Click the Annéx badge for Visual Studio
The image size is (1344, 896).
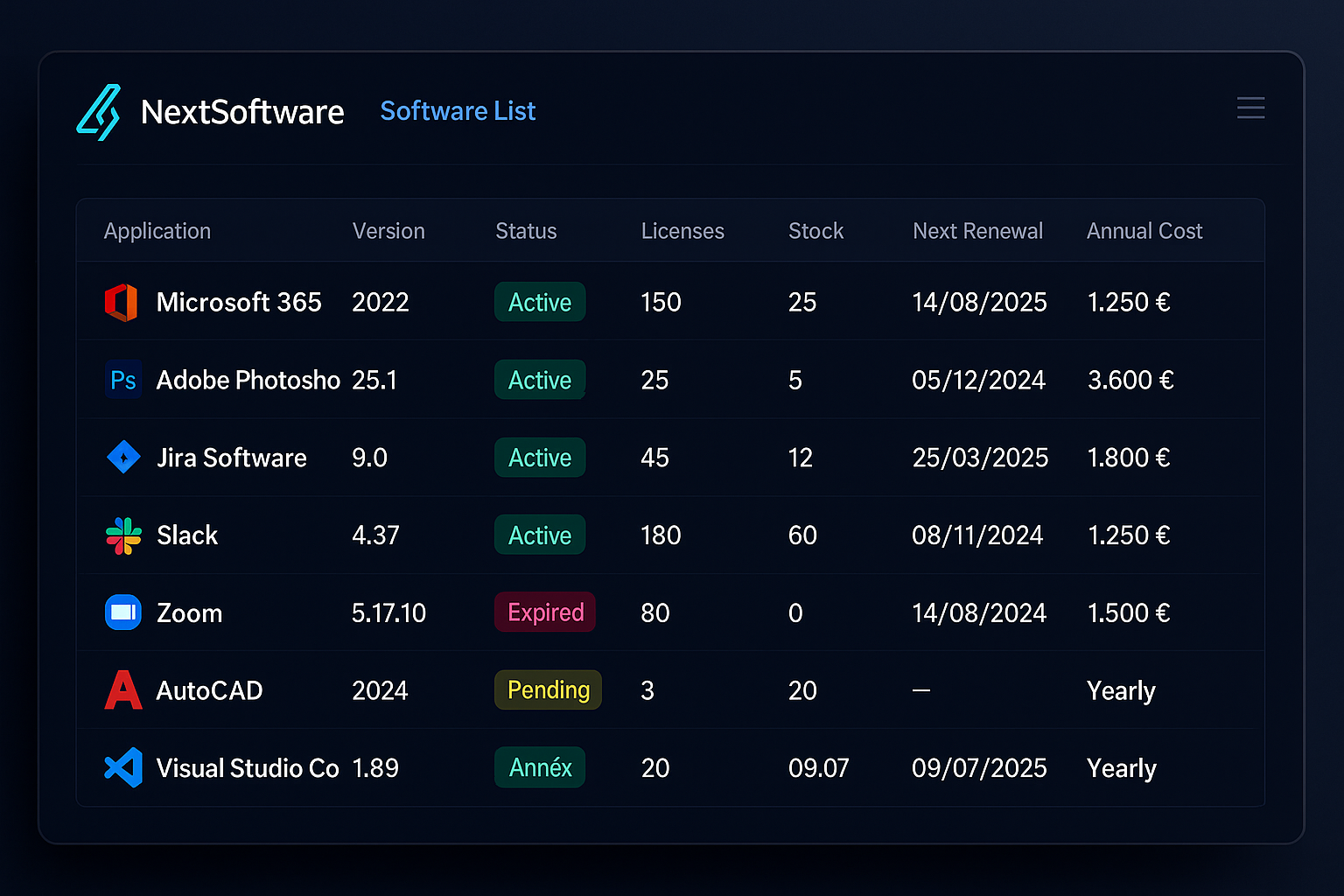540,768
